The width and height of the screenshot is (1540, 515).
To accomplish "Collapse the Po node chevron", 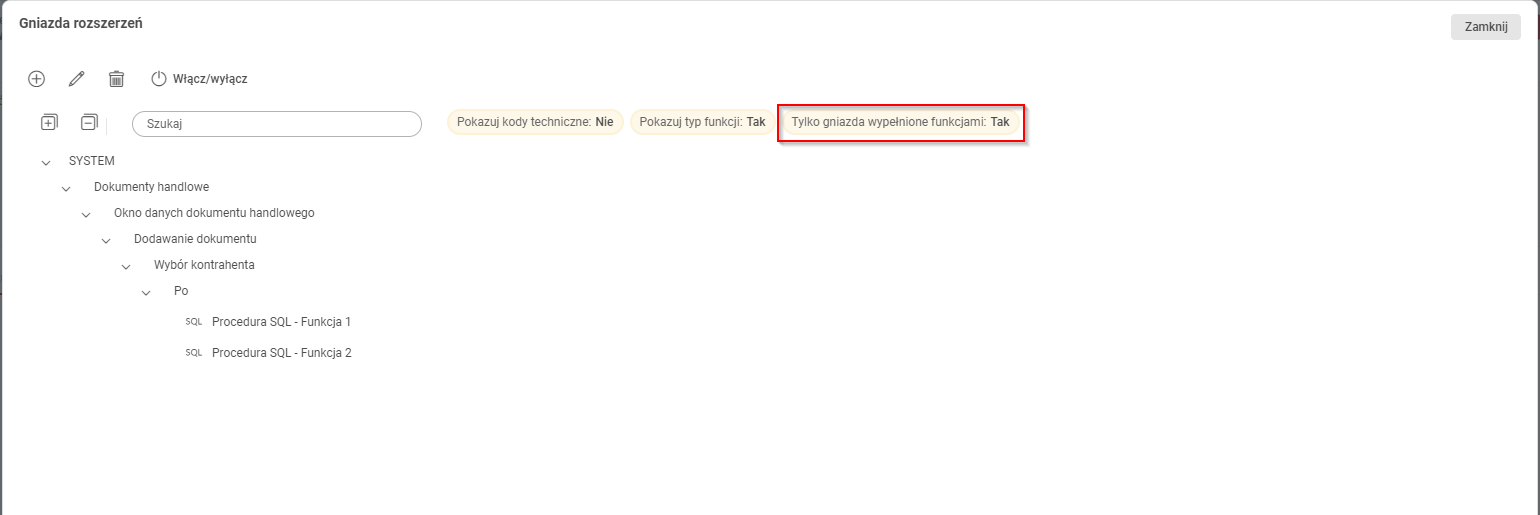I will click(x=146, y=292).
